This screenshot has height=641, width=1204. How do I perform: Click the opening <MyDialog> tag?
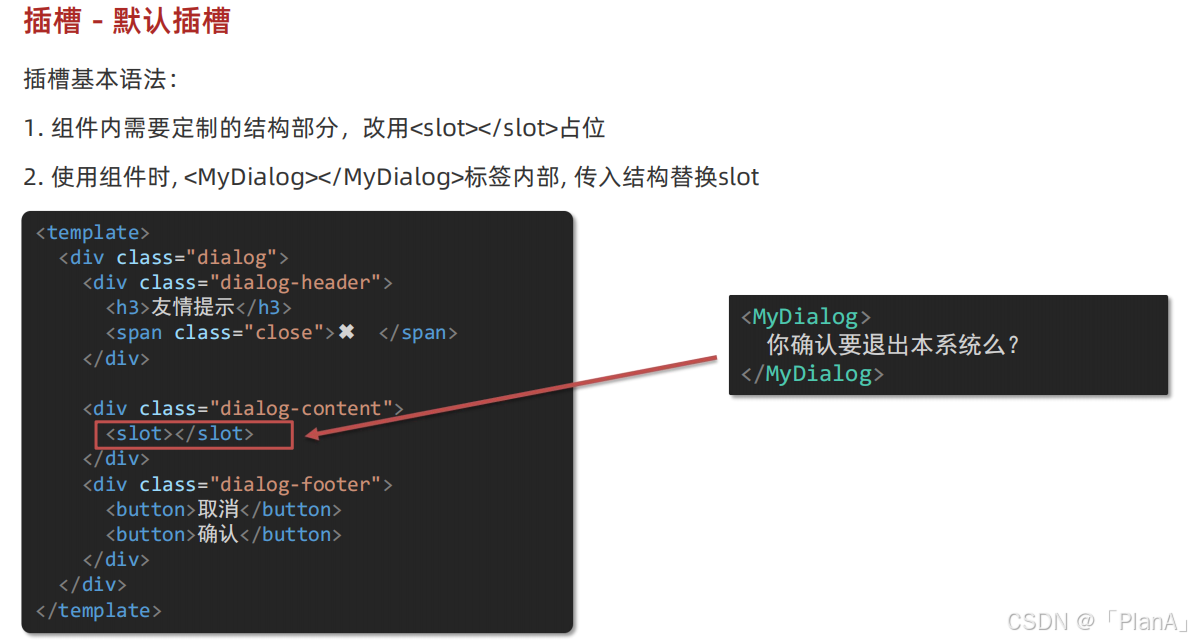[x=806, y=317]
